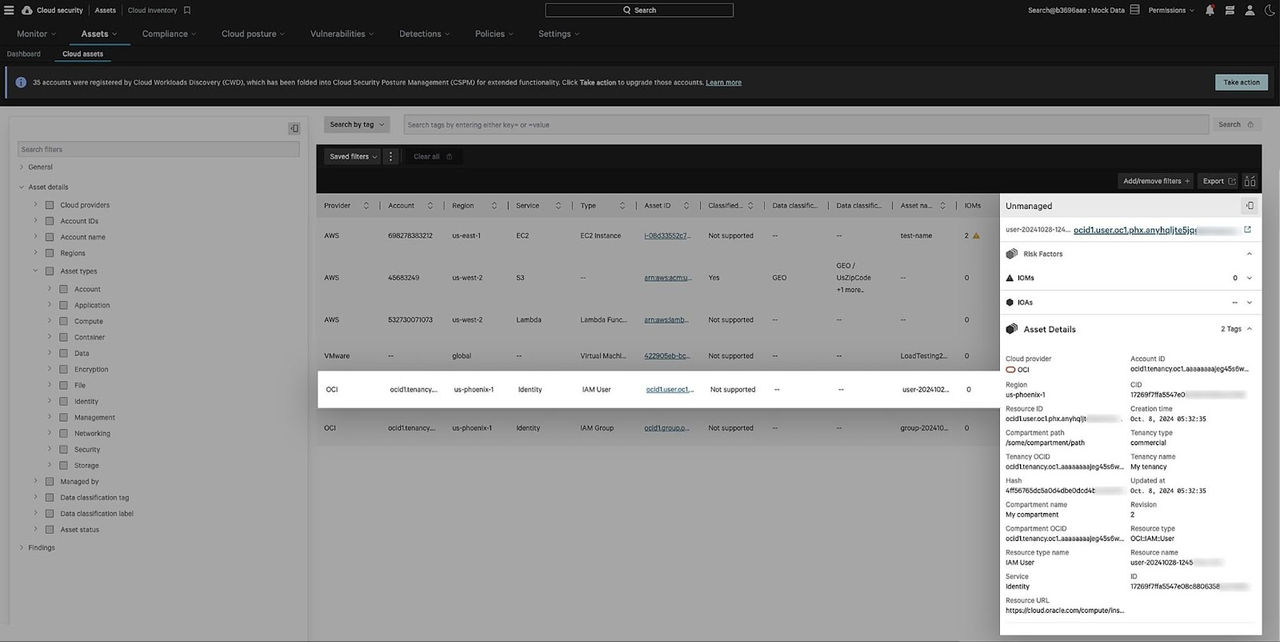Collapse the Asset details filter group
Viewport: 1280px width, 642px height.
(x=22, y=187)
